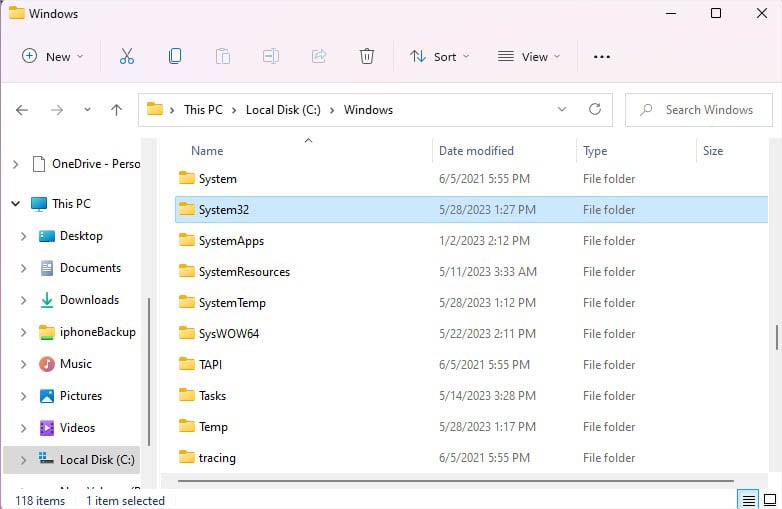The image size is (782, 509).
Task: Click the Copy icon in toolbar
Action: pos(175,56)
